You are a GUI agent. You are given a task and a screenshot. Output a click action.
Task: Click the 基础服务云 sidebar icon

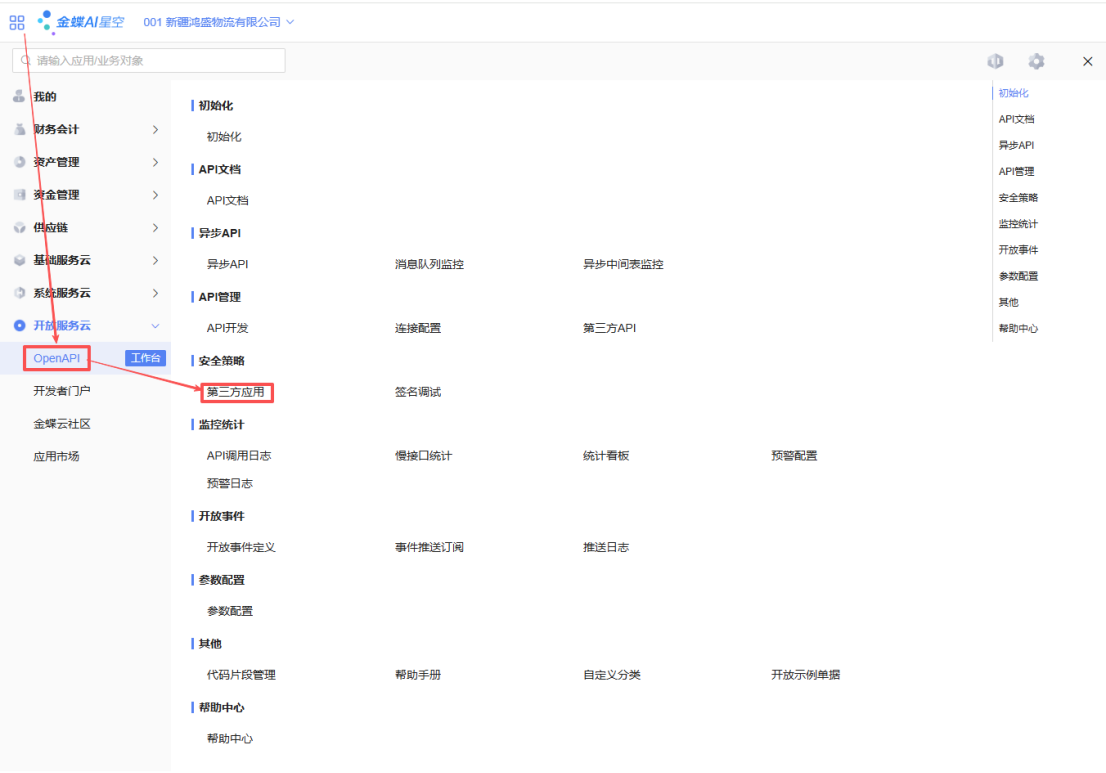19,261
